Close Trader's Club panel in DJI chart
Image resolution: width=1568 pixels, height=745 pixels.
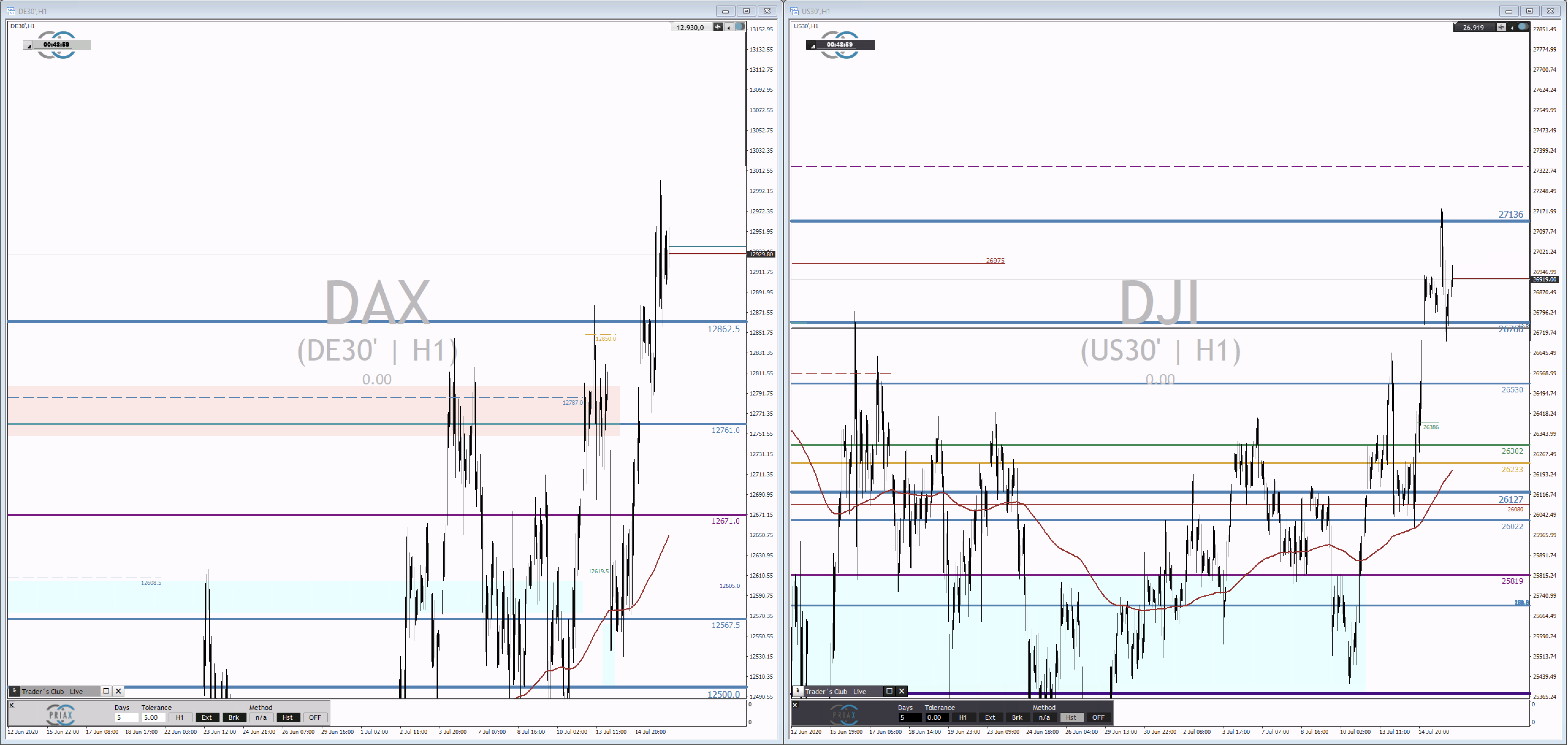[901, 691]
